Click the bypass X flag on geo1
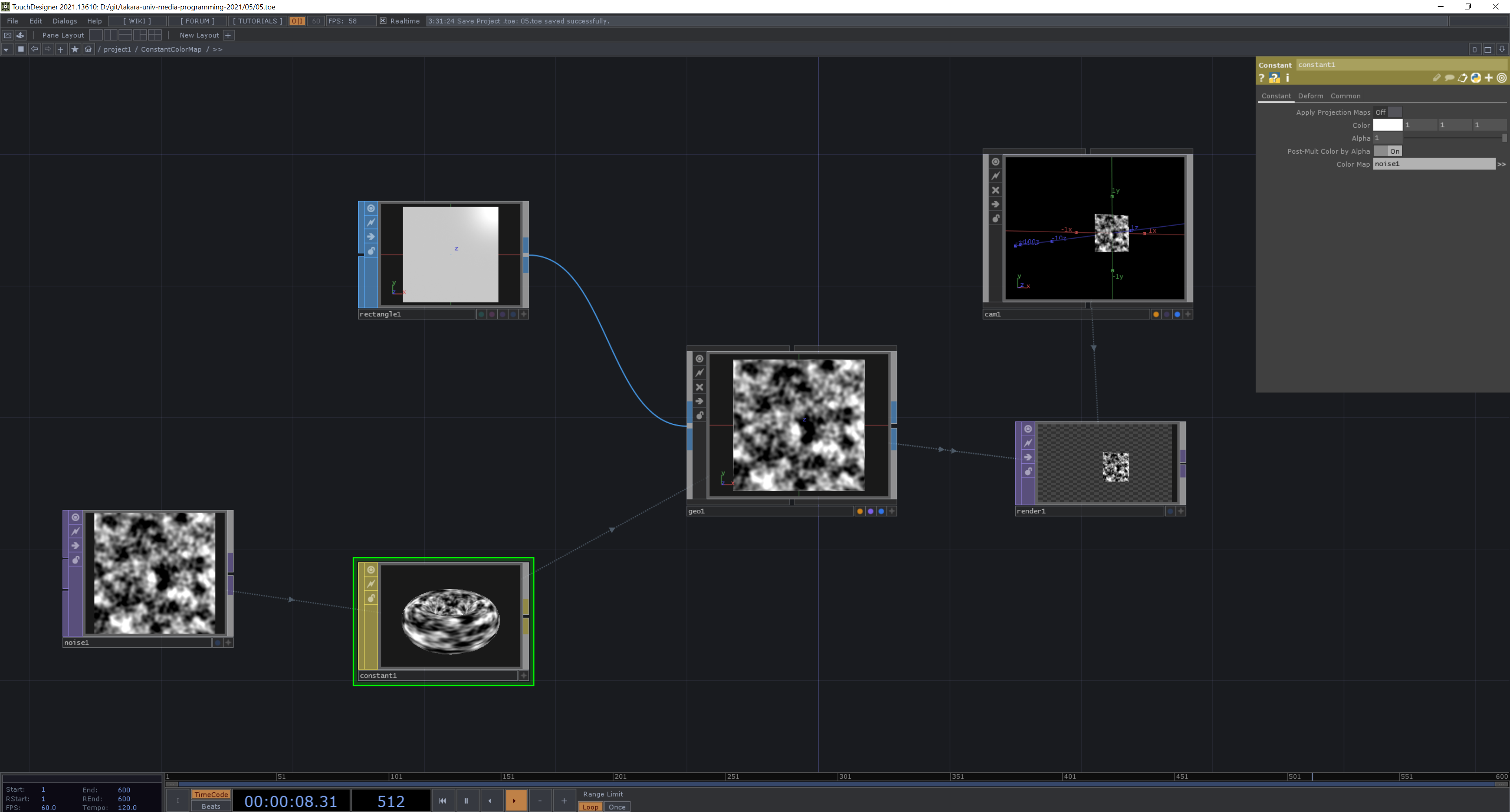 coord(699,387)
